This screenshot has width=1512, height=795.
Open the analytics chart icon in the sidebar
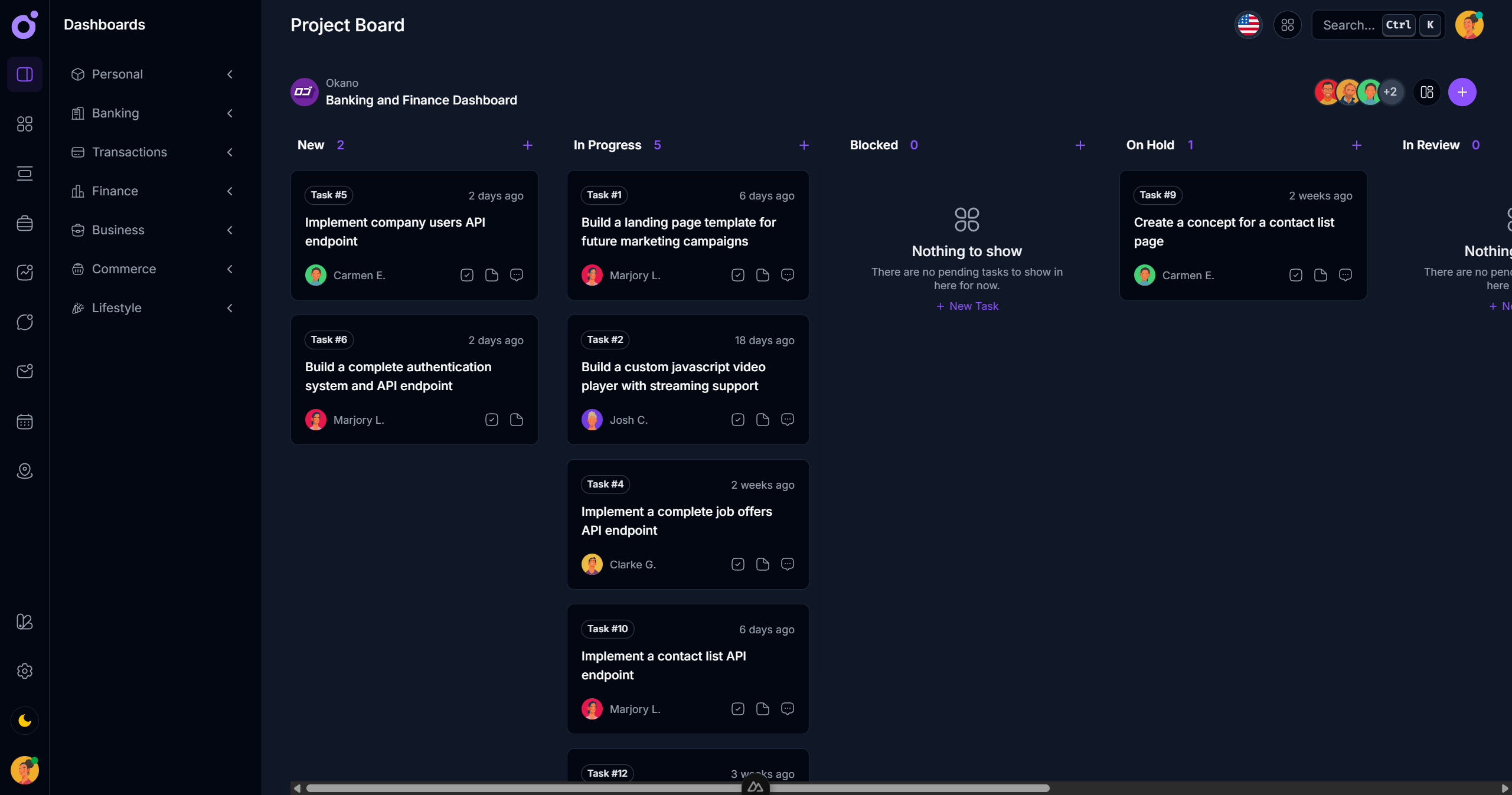[x=24, y=272]
